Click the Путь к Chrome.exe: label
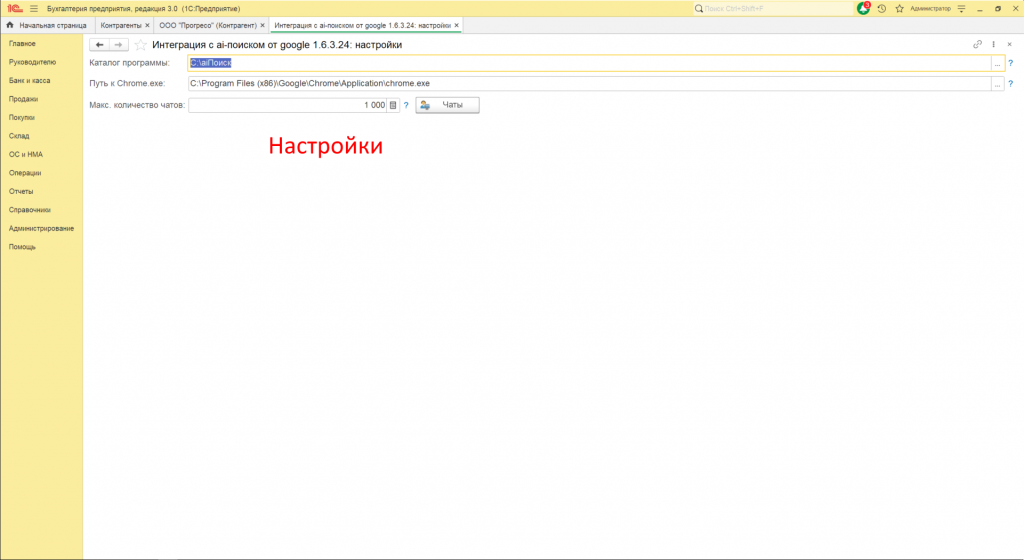The width and height of the screenshot is (1024, 560). [127, 84]
